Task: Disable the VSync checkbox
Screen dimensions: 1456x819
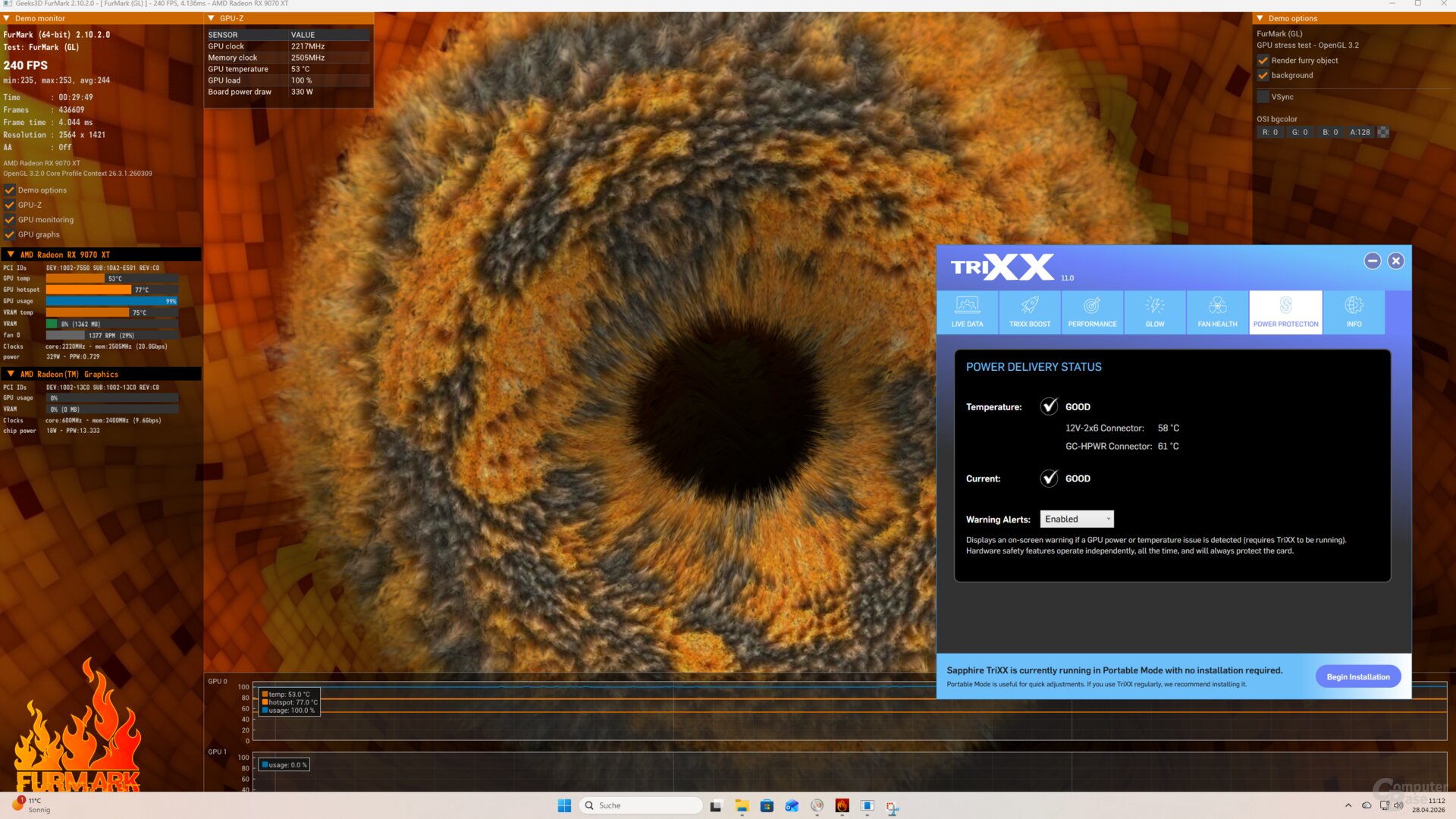Action: pyautogui.click(x=1263, y=97)
